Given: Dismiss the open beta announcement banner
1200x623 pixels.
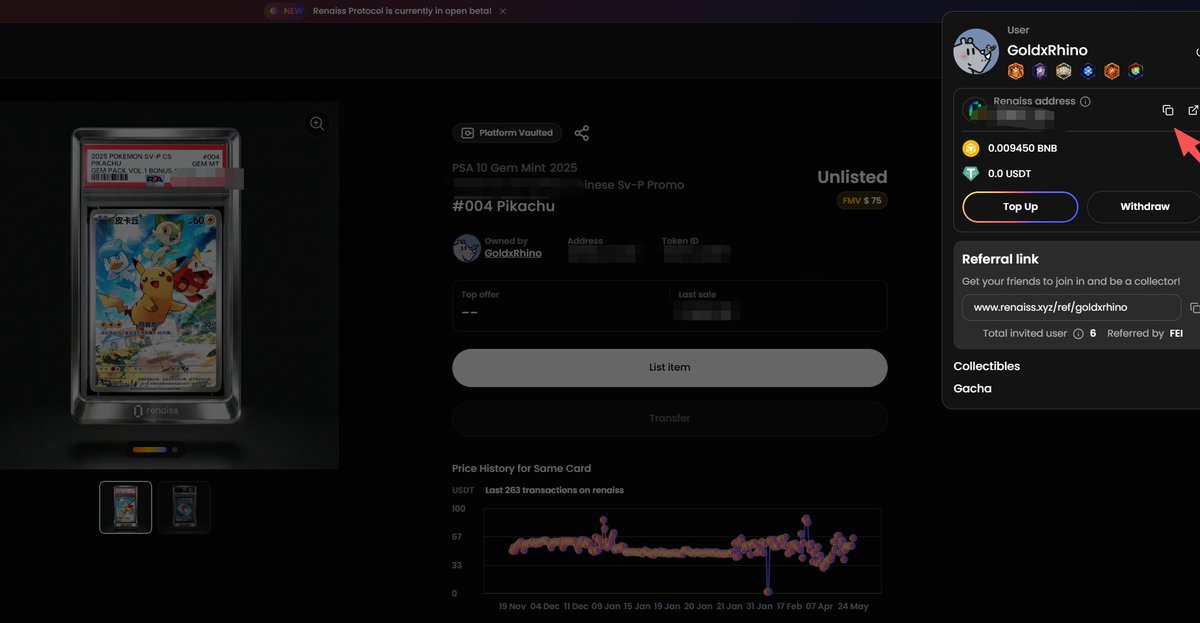Looking at the screenshot, I should [503, 11].
